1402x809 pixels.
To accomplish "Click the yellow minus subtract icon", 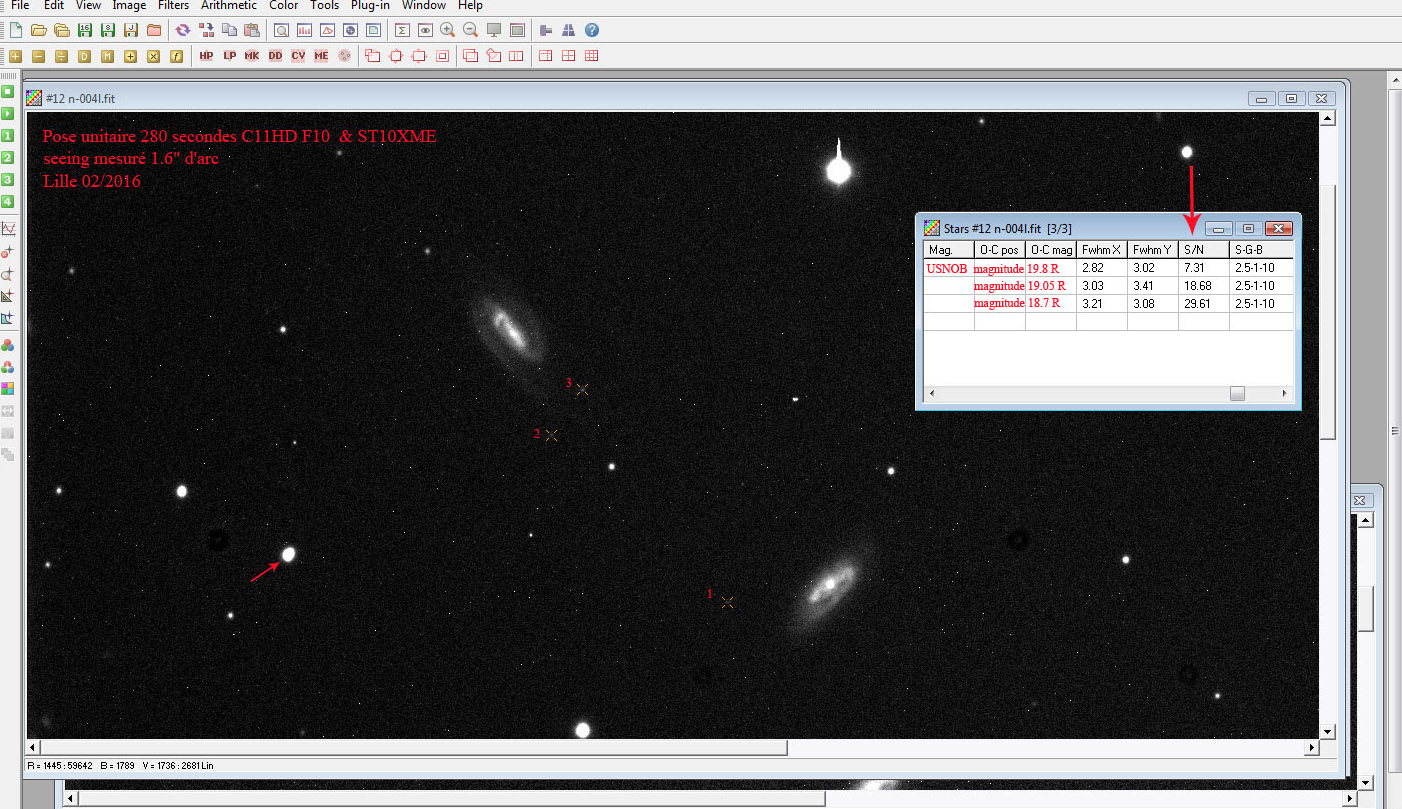I will click(38, 56).
